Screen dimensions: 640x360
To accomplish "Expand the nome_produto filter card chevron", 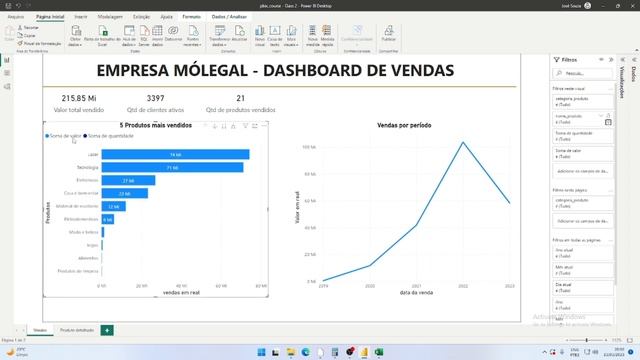I will click(601, 116).
